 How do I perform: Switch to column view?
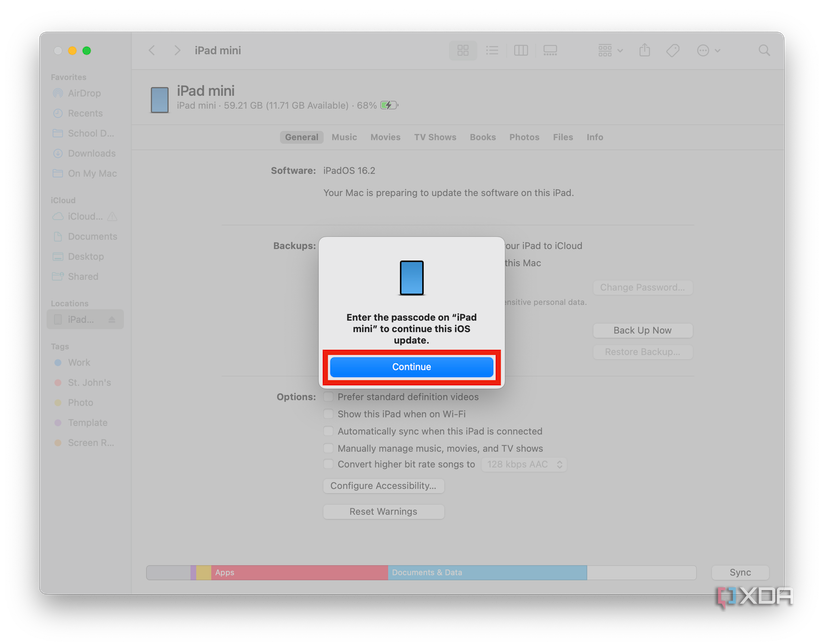click(521, 51)
